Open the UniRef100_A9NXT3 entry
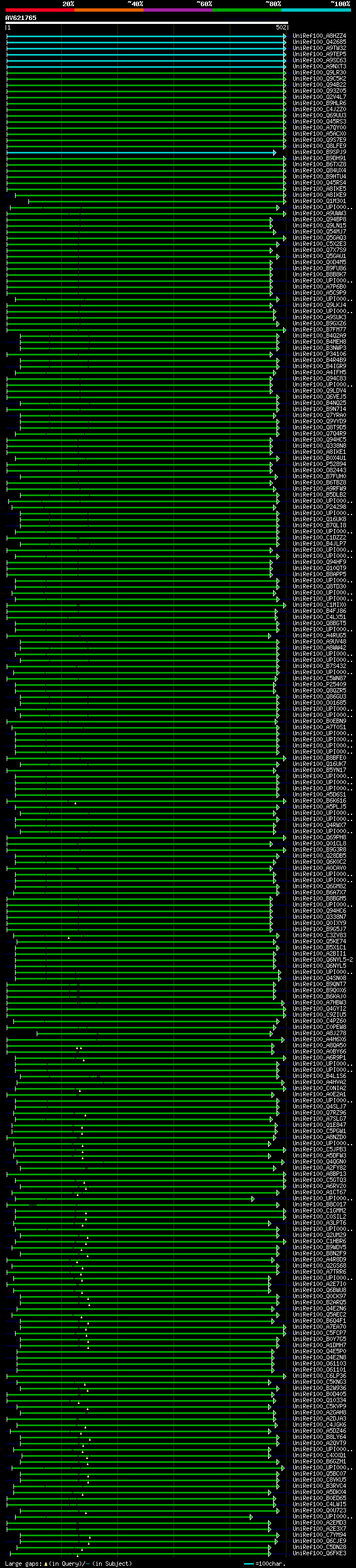This screenshot has height=1568, width=356. pyautogui.click(x=319, y=66)
